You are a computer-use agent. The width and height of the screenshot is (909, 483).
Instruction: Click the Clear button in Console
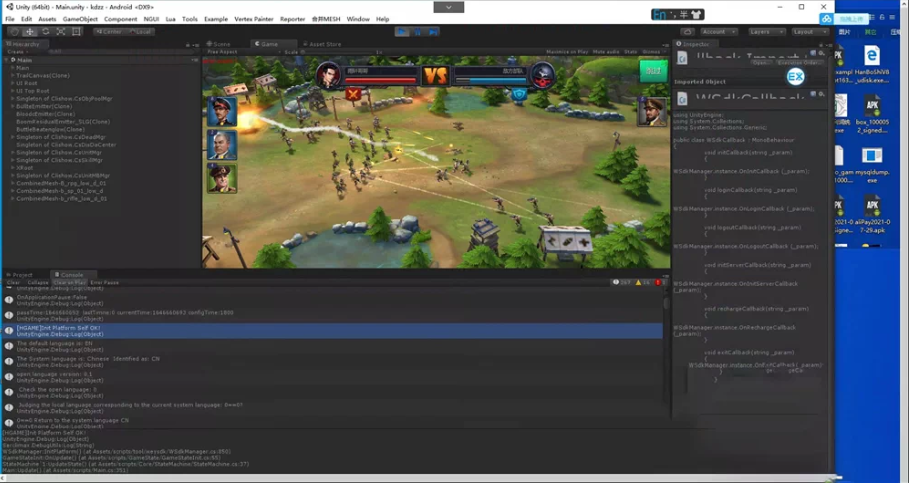coord(13,282)
